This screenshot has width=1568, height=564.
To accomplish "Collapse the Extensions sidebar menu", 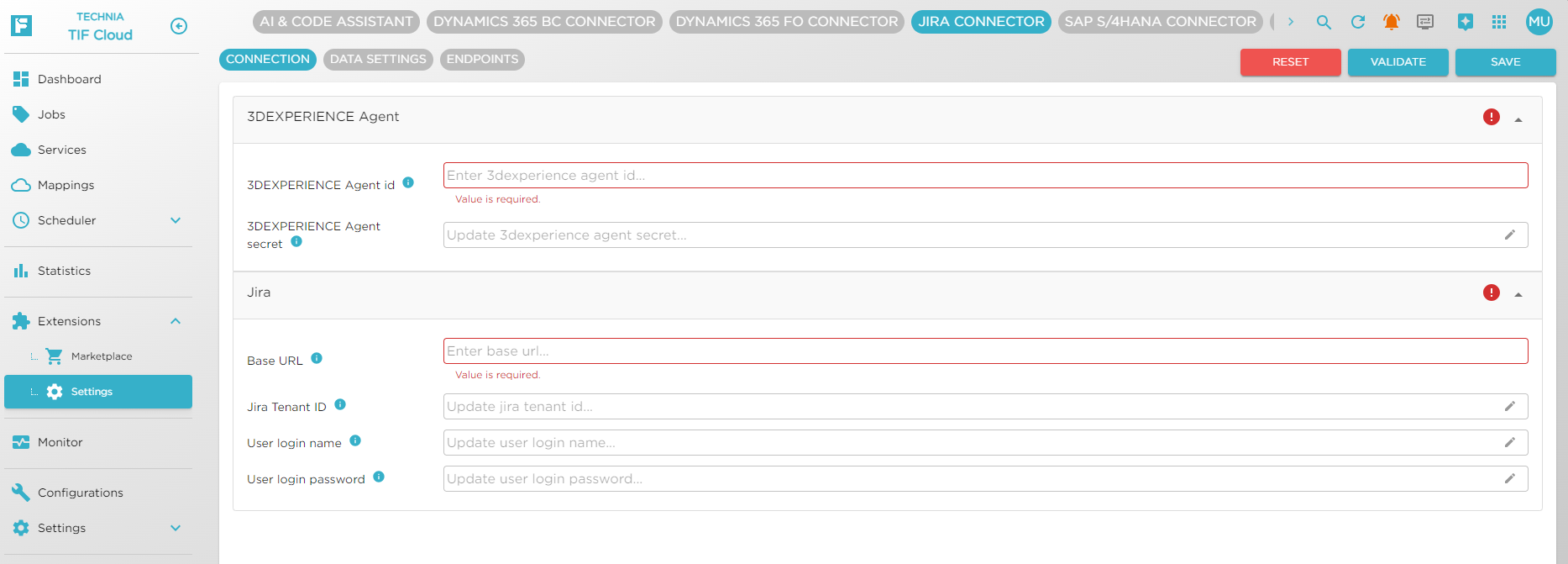I will pos(176,321).
